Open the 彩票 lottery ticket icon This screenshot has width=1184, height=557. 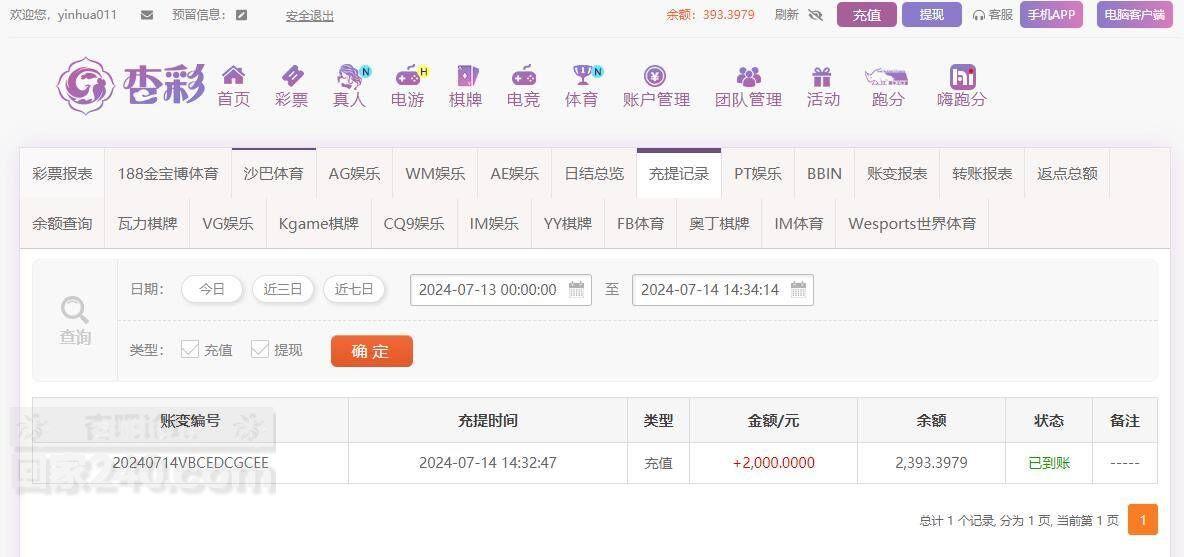pyautogui.click(x=291, y=75)
